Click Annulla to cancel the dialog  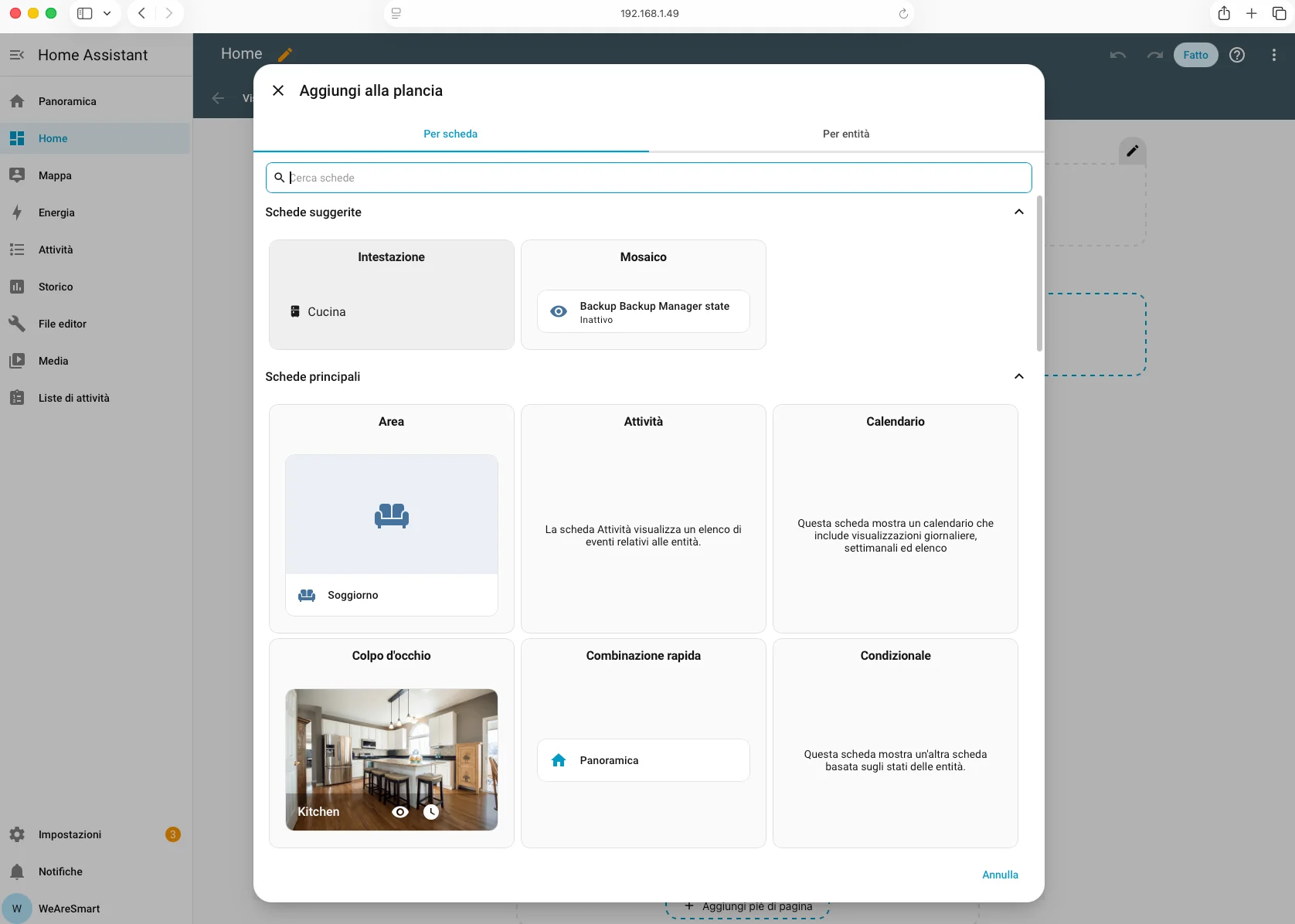[x=1000, y=875]
